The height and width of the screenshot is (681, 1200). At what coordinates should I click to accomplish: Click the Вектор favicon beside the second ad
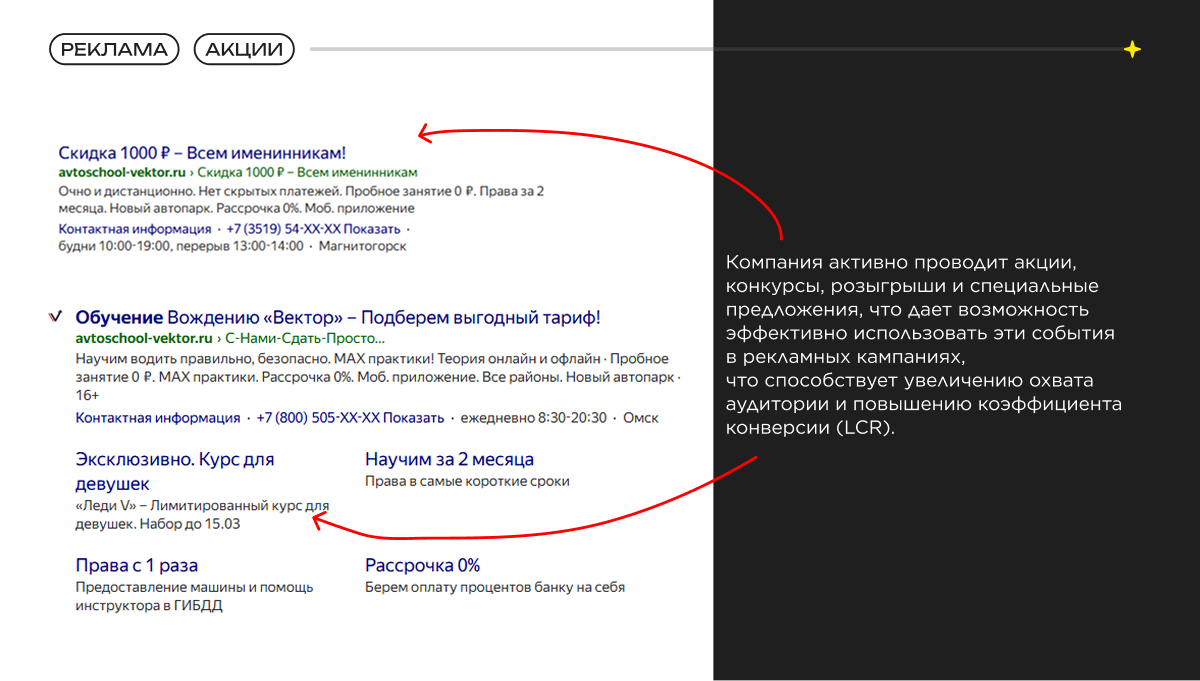56,317
